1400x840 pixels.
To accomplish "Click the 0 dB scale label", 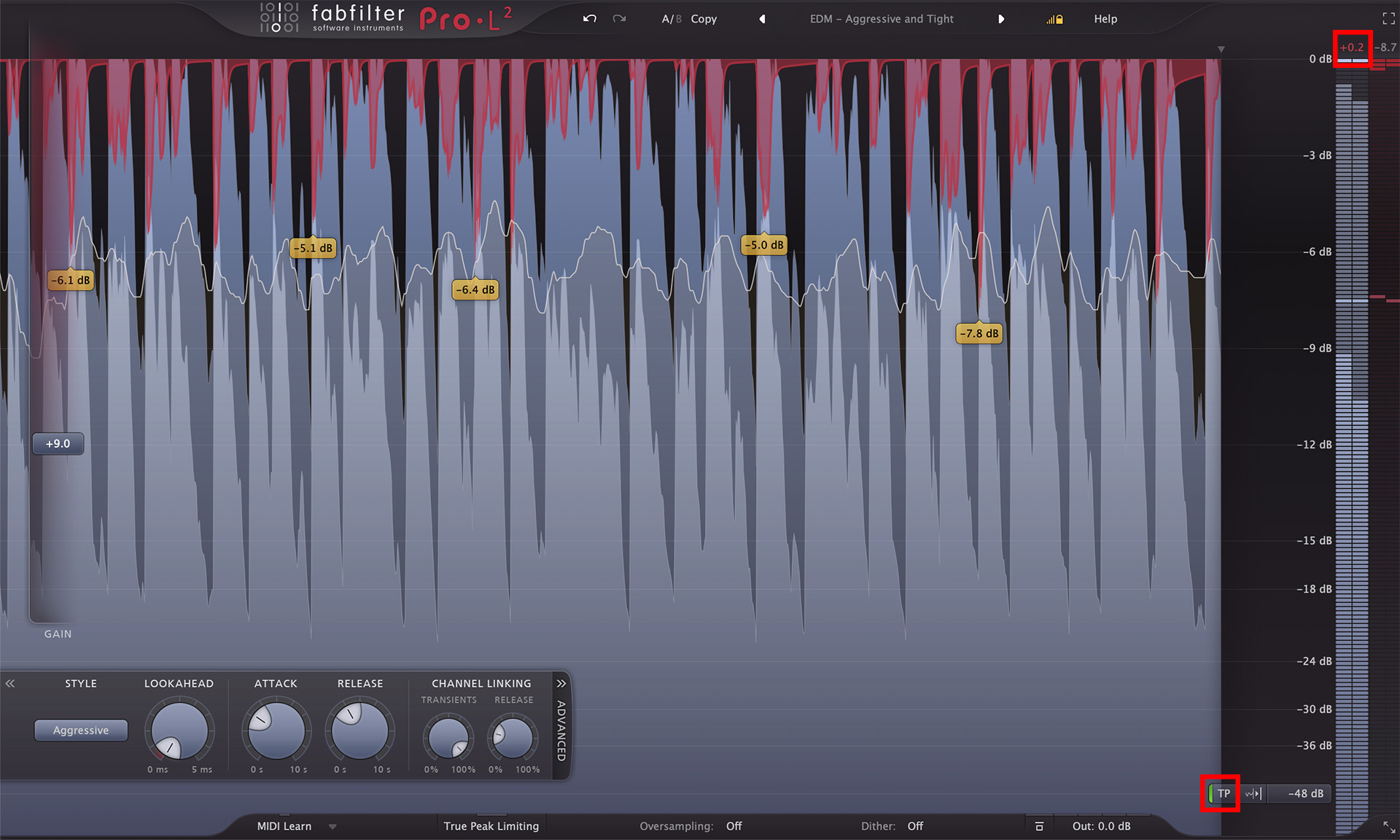I will point(1321,59).
